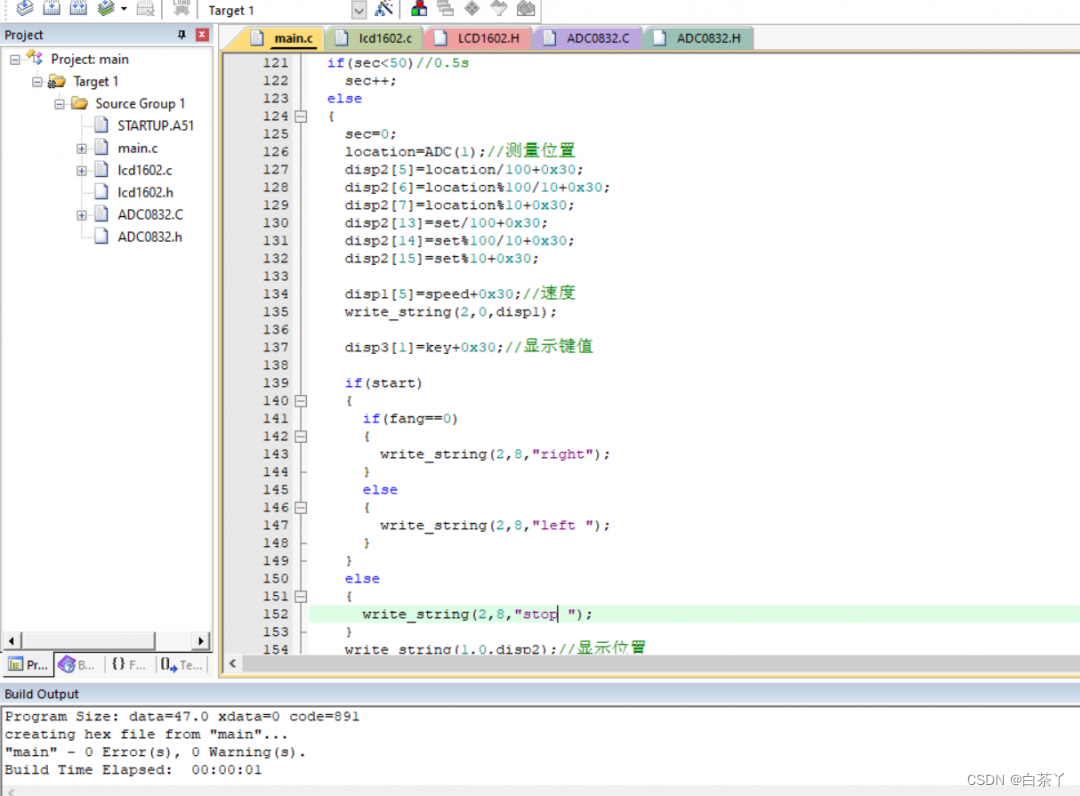Expand the main.c node in project tree
Image resolution: width=1080 pixels, height=796 pixels.
pyautogui.click(x=81, y=148)
